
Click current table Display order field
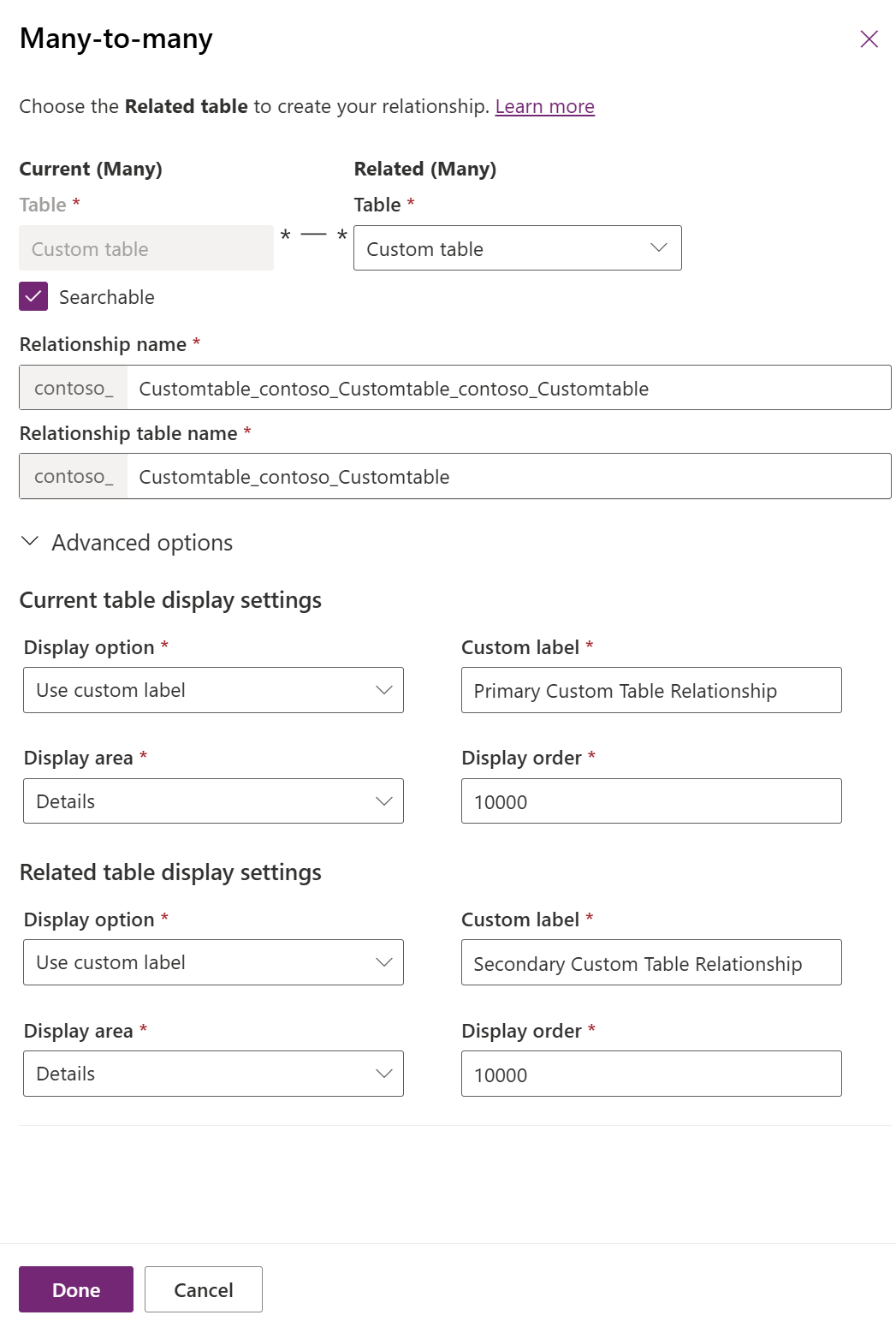pos(651,801)
